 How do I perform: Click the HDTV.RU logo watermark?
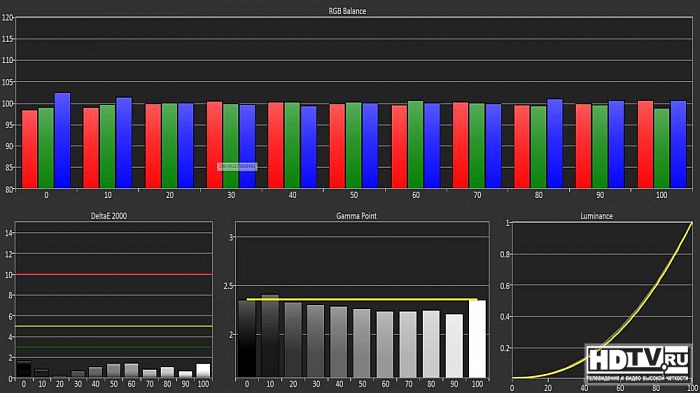638,364
